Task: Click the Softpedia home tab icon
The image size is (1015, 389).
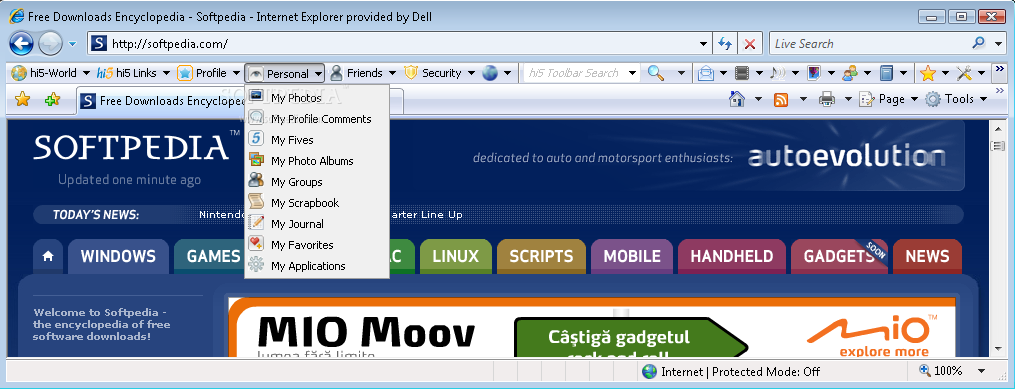Action: tap(47, 256)
